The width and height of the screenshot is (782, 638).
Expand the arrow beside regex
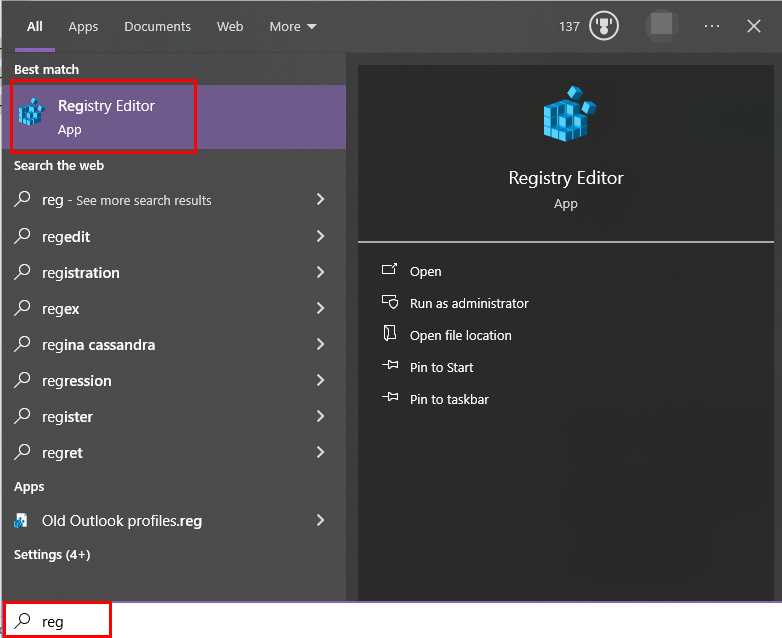[321, 308]
